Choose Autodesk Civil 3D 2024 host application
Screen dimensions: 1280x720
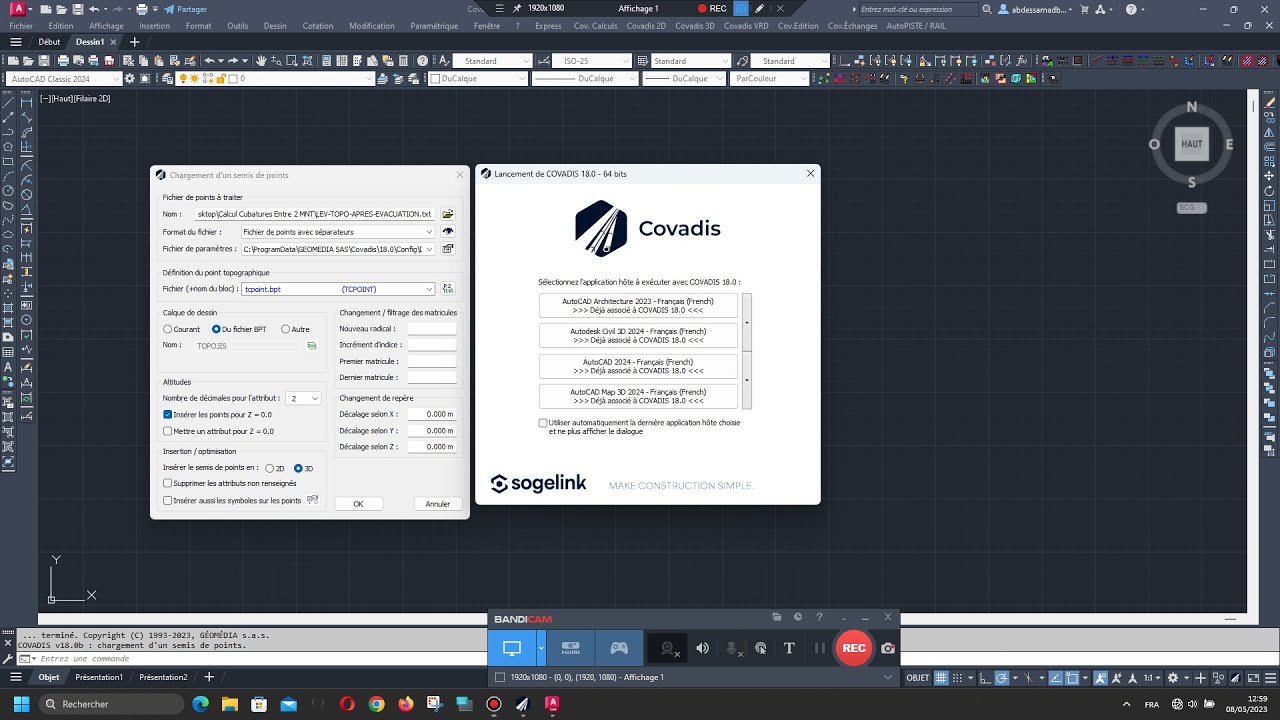[x=638, y=336]
